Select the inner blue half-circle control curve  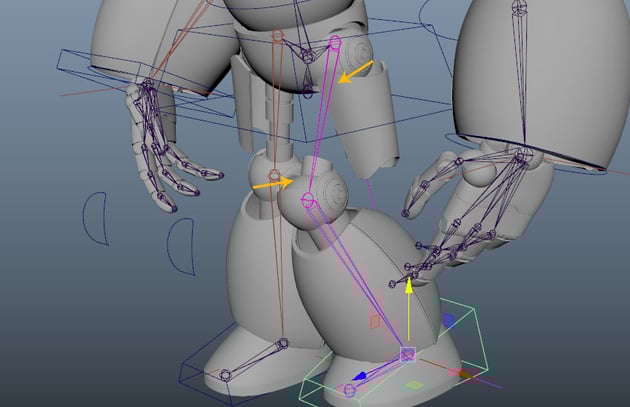coord(181,247)
